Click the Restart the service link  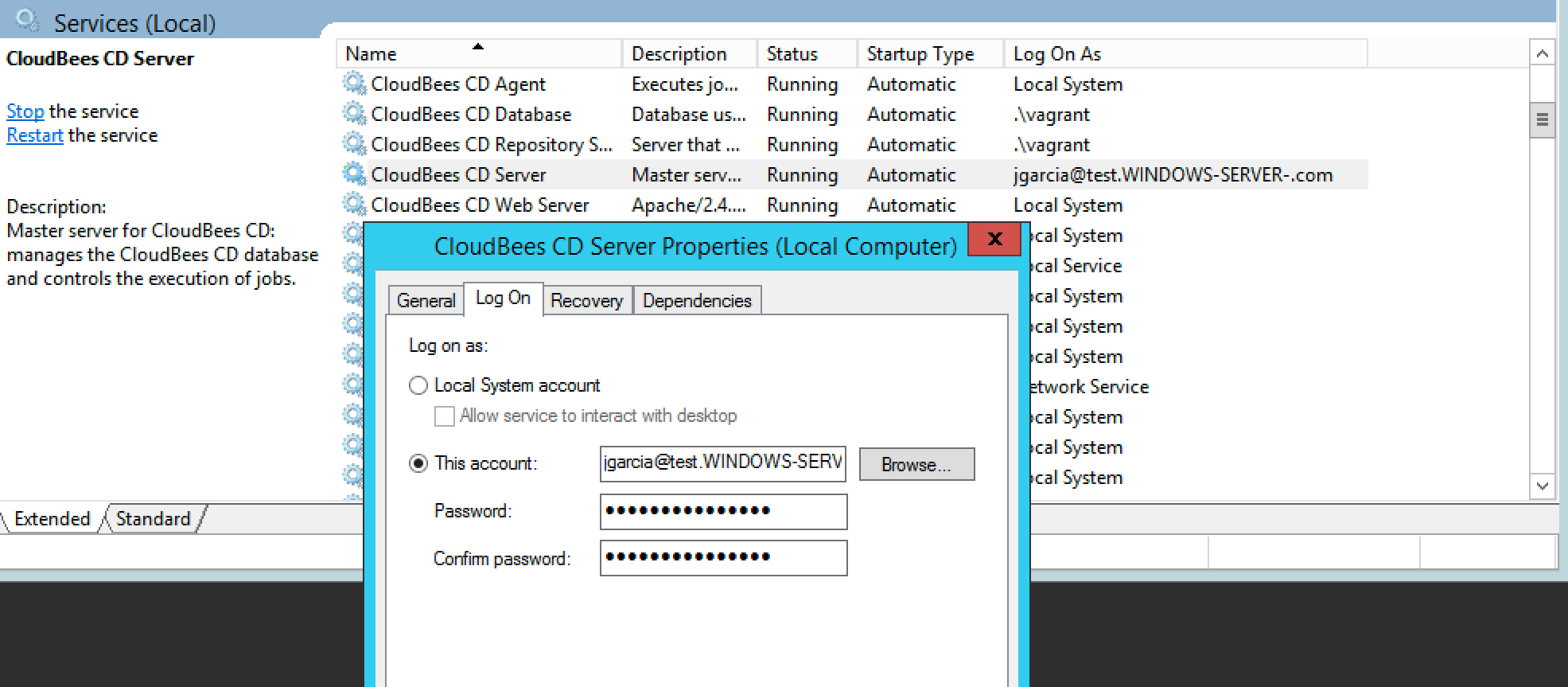(x=35, y=135)
